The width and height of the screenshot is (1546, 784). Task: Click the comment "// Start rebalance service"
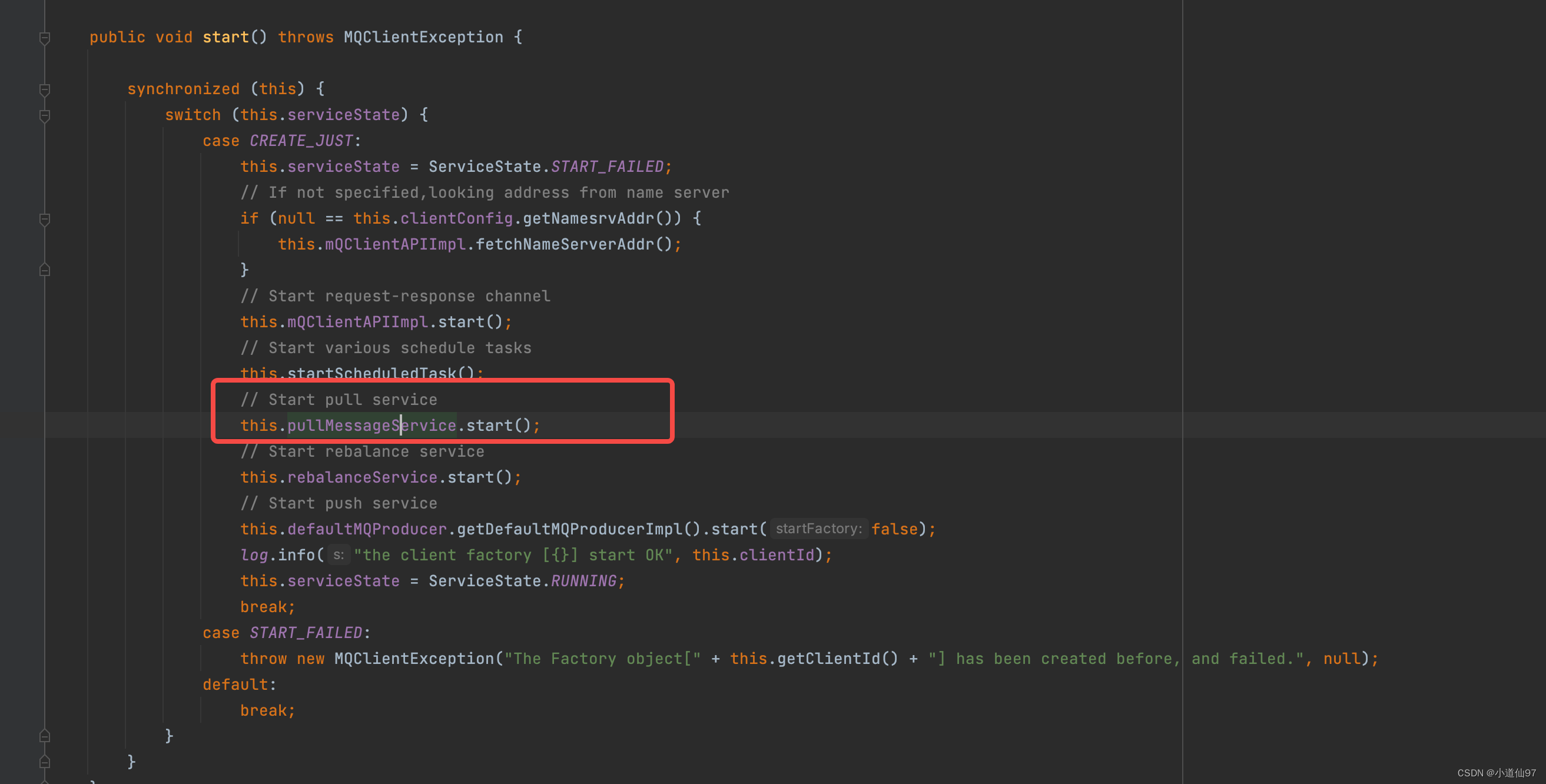tap(362, 451)
